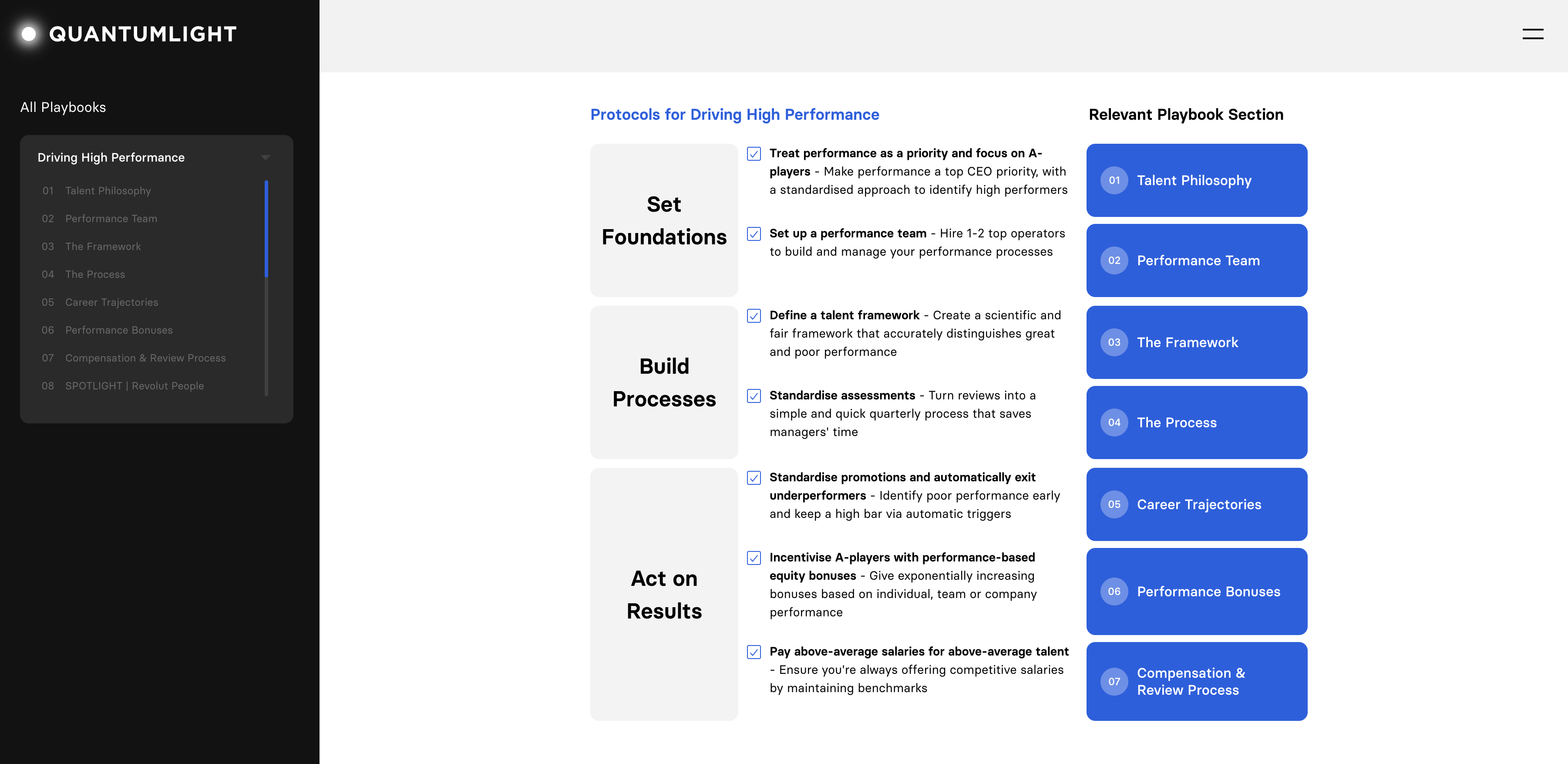Click the 03 badge on The Framework card
The image size is (1568, 764).
pyautogui.click(x=1114, y=342)
